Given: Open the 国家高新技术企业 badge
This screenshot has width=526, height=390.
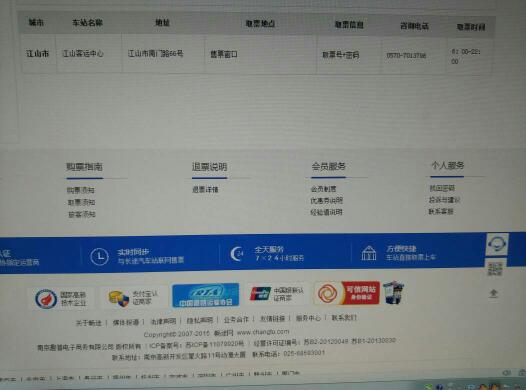Looking at the screenshot, I should pos(60,298).
